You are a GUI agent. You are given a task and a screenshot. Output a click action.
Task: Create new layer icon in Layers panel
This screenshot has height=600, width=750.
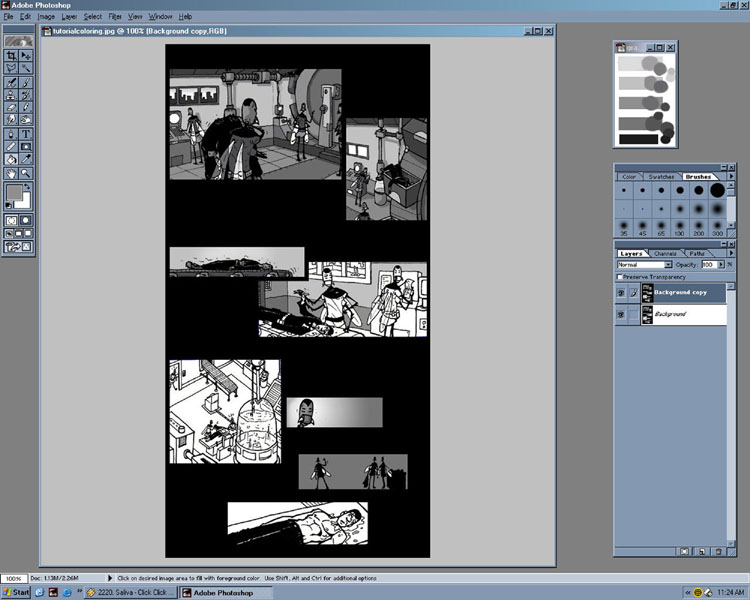(702, 552)
